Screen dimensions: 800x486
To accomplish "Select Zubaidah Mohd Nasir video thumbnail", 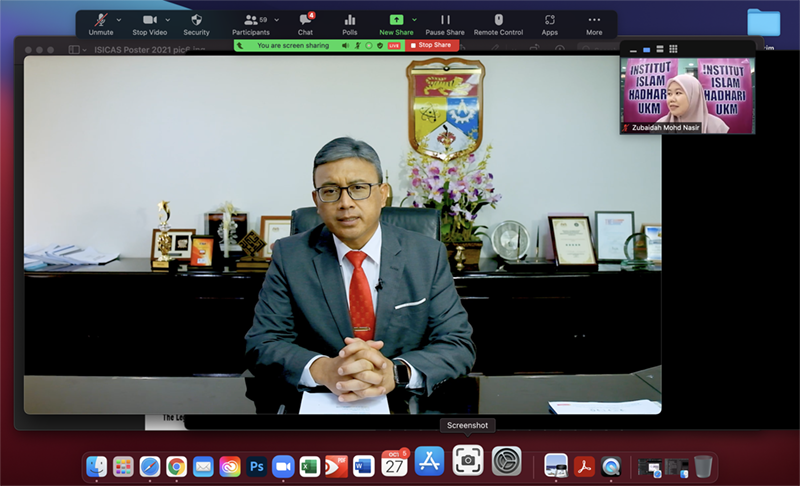I will point(687,94).
